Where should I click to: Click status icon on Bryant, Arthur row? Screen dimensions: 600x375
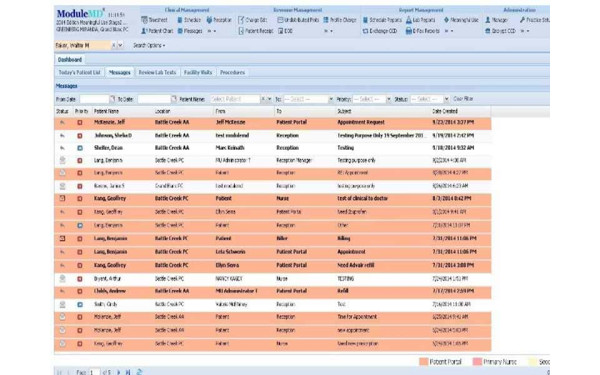click(x=62, y=279)
